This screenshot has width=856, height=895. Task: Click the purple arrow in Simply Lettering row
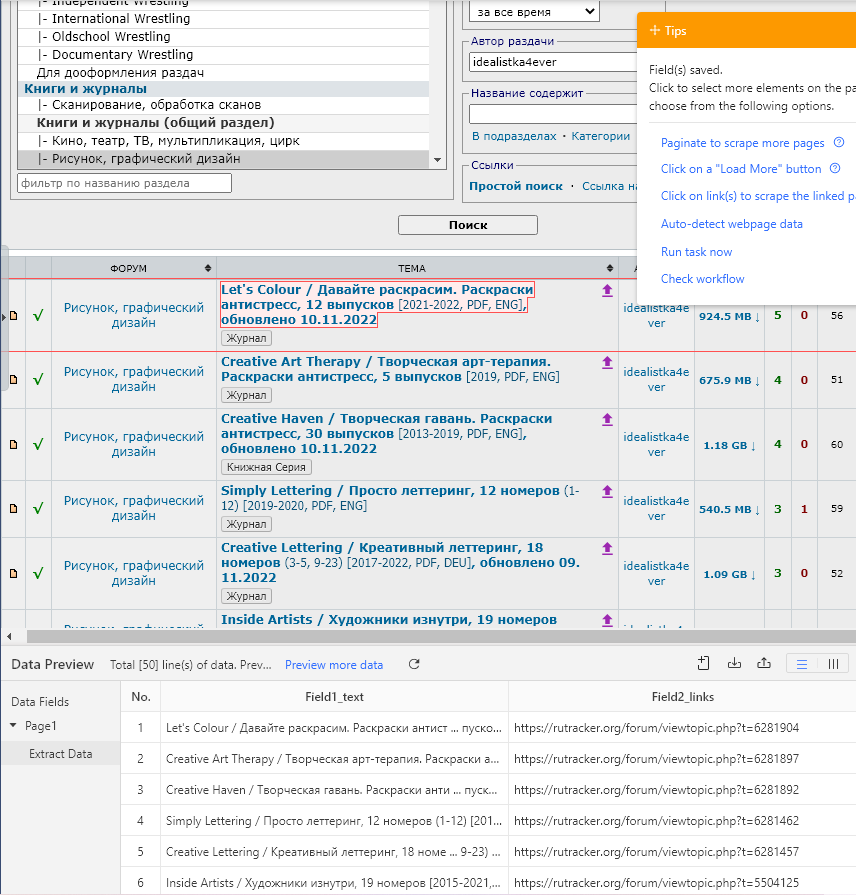pyautogui.click(x=607, y=491)
